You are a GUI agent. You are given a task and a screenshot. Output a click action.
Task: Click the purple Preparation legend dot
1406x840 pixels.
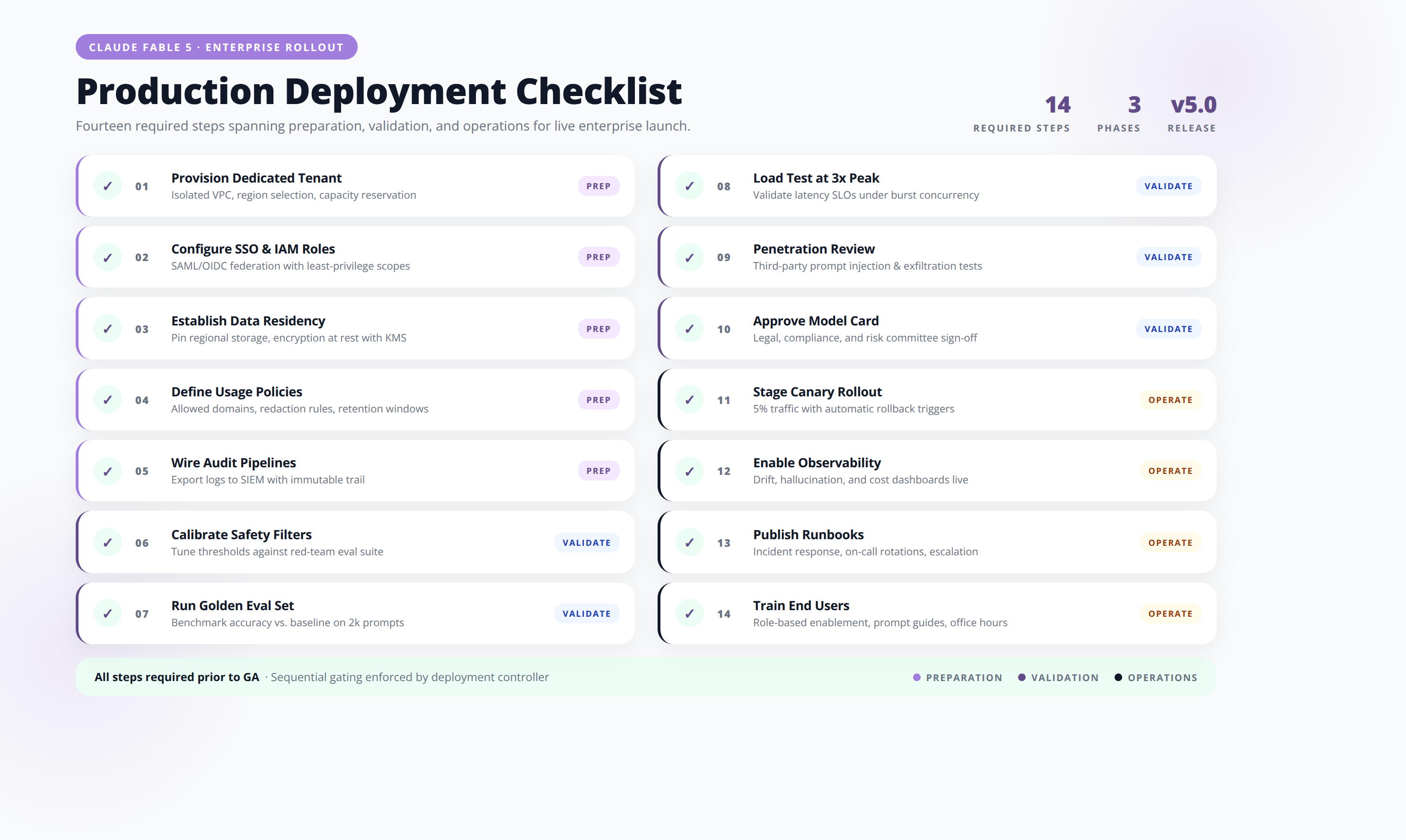pyautogui.click(x=916, y=678)
